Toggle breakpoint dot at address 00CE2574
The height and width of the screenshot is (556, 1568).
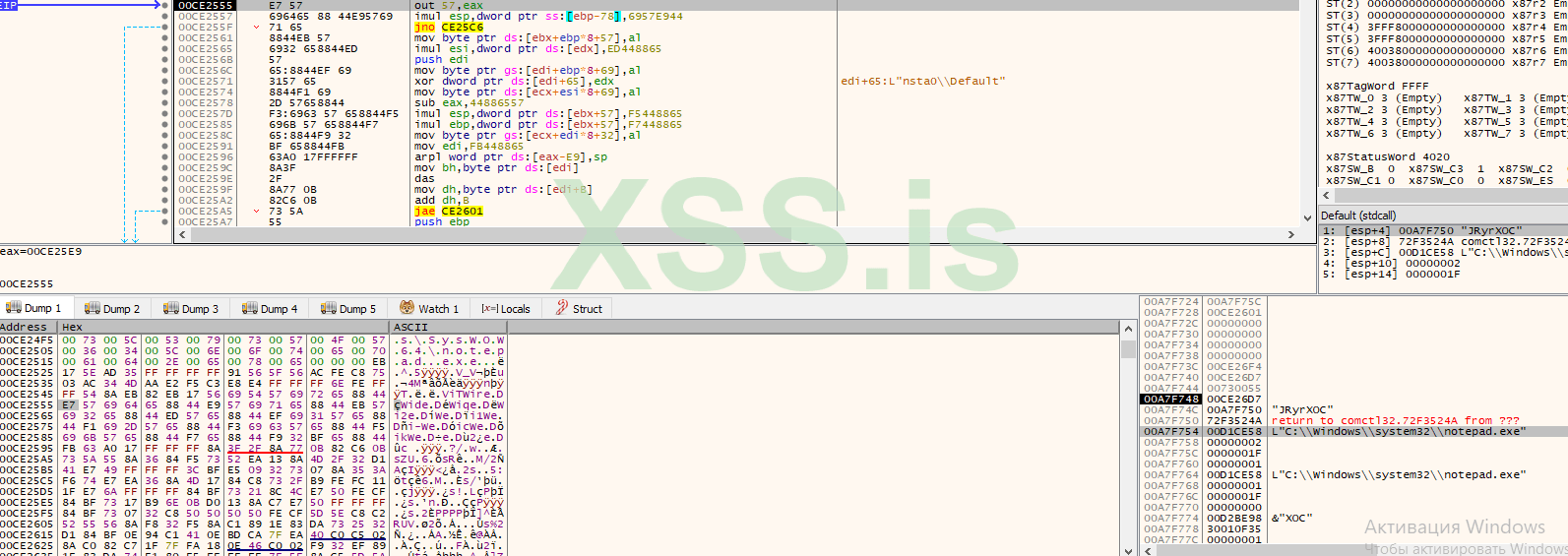coord(164,93)
